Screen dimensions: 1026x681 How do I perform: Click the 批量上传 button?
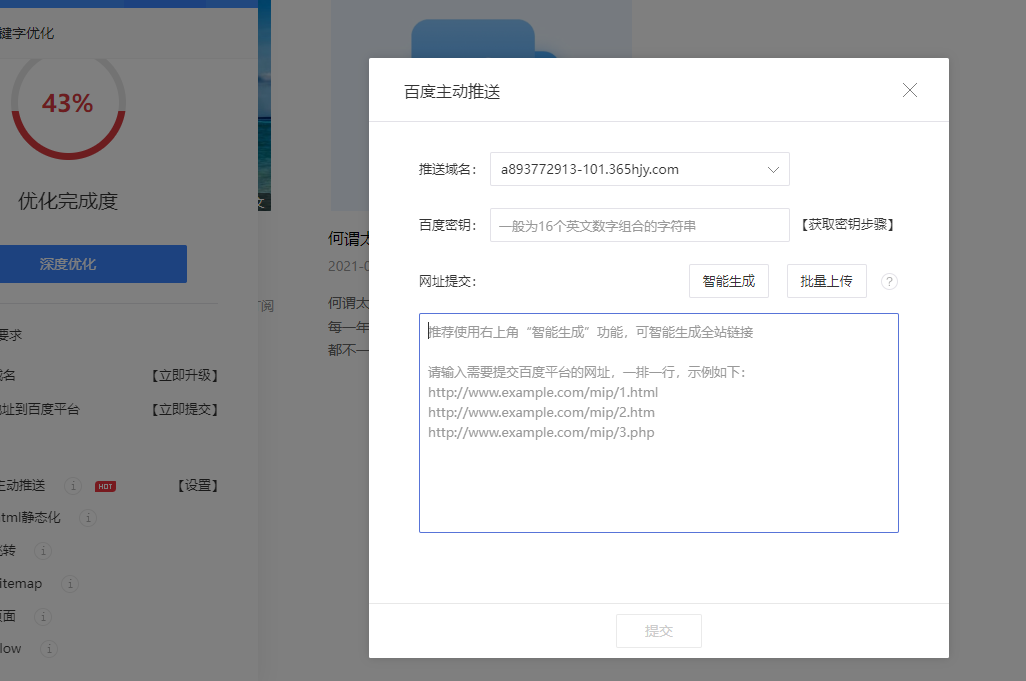pos(826,281)
